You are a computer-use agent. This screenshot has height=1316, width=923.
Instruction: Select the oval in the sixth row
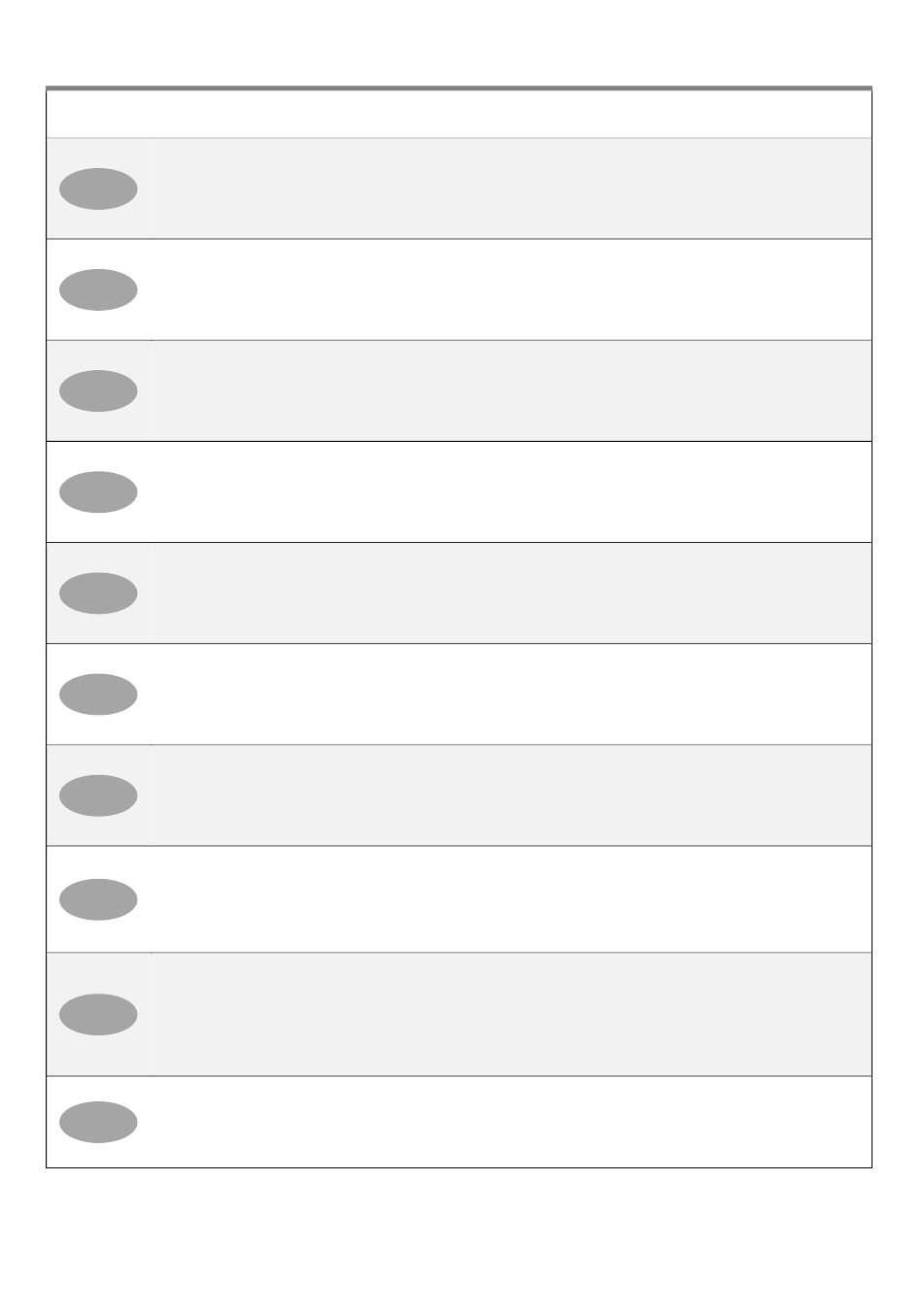coord(98,693)
